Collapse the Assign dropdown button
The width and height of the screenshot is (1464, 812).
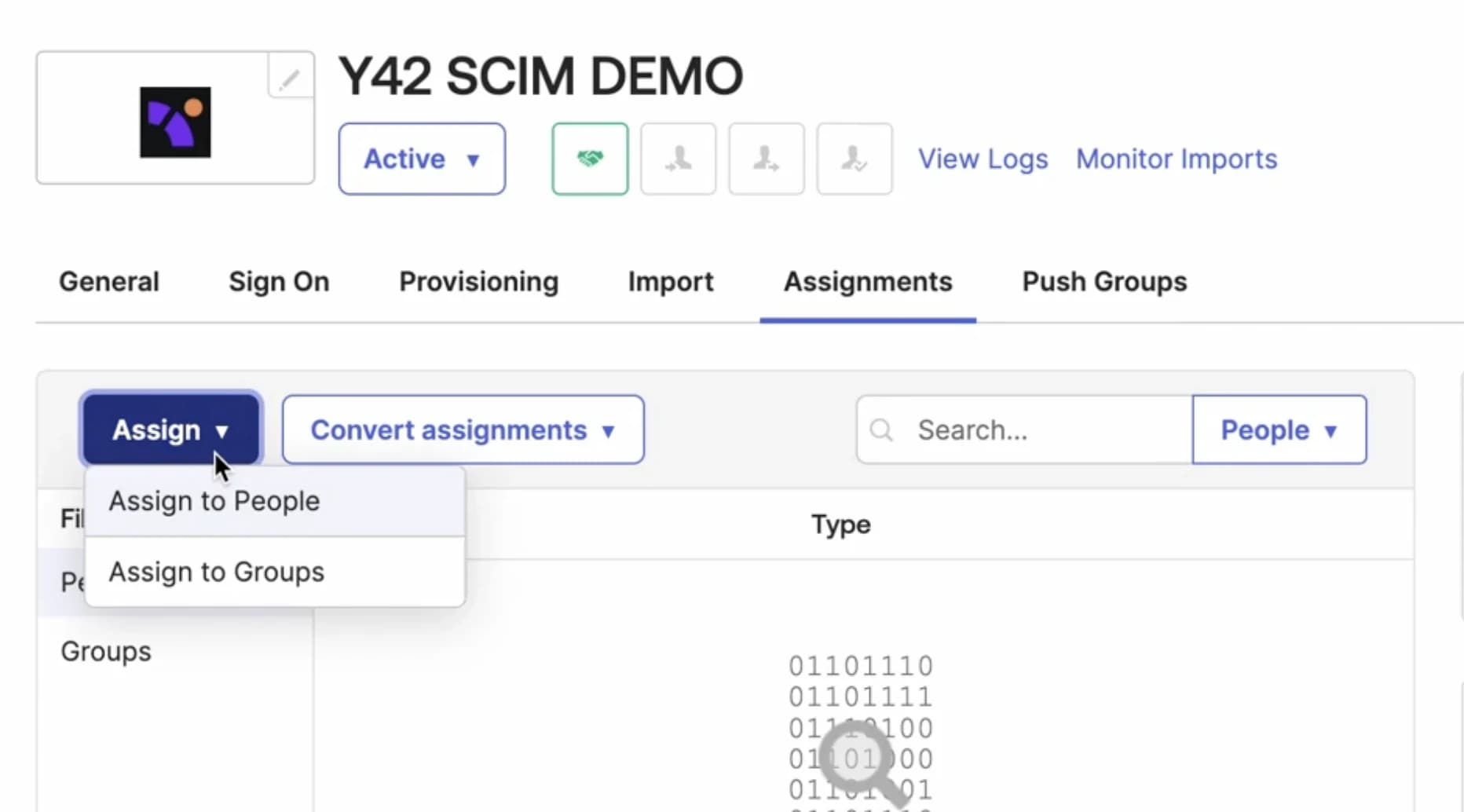click(170, 430)
